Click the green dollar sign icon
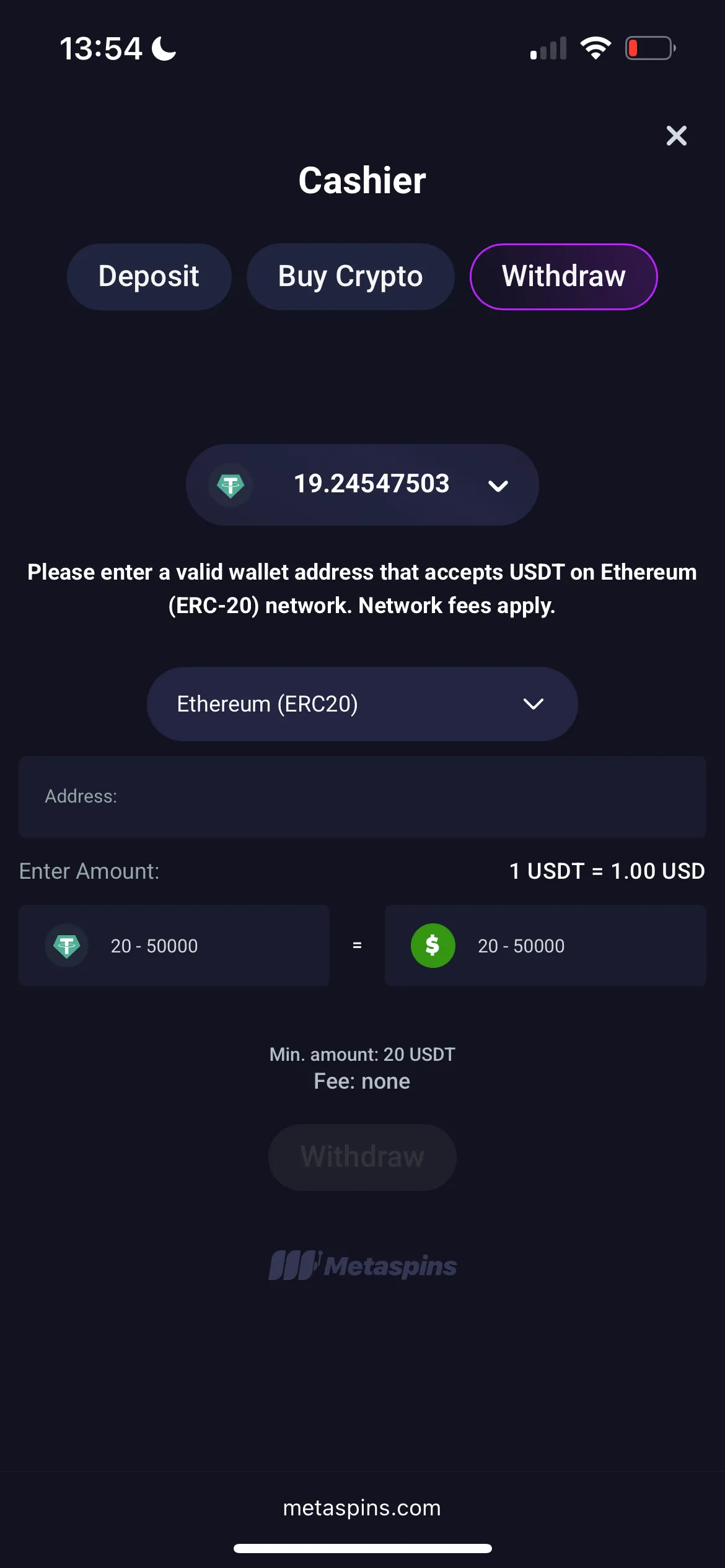725x1568 pixels. [x=433, y=946]
